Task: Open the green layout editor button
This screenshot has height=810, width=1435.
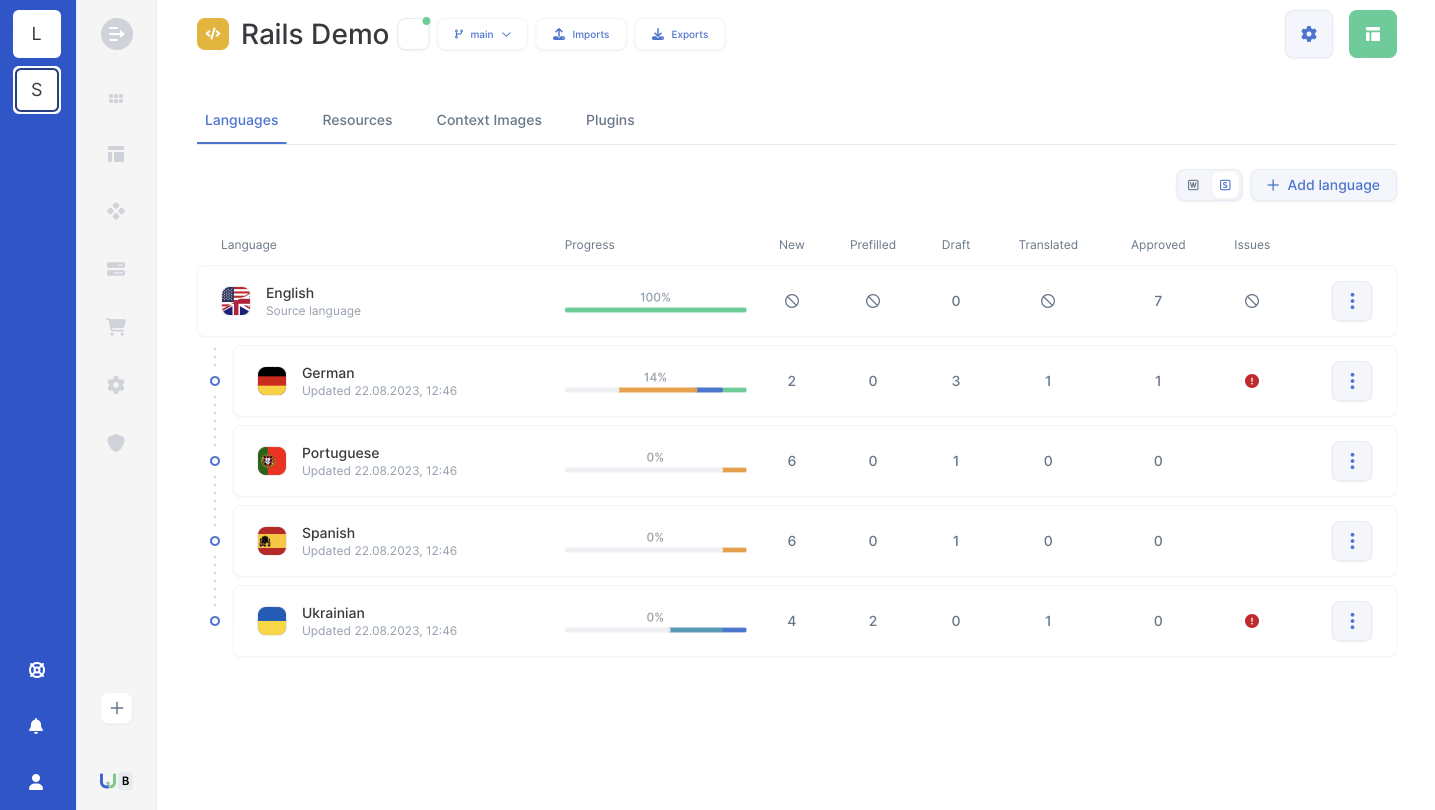Action: point(1372,34)
